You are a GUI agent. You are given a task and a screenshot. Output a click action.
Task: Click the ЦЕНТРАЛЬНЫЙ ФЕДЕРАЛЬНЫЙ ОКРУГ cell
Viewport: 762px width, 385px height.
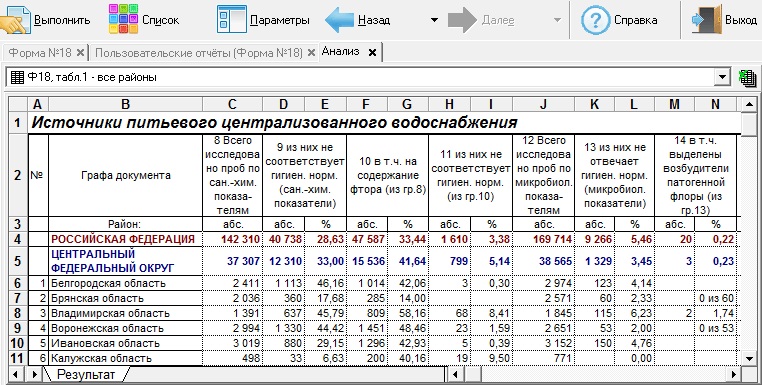tap(125, 261)
